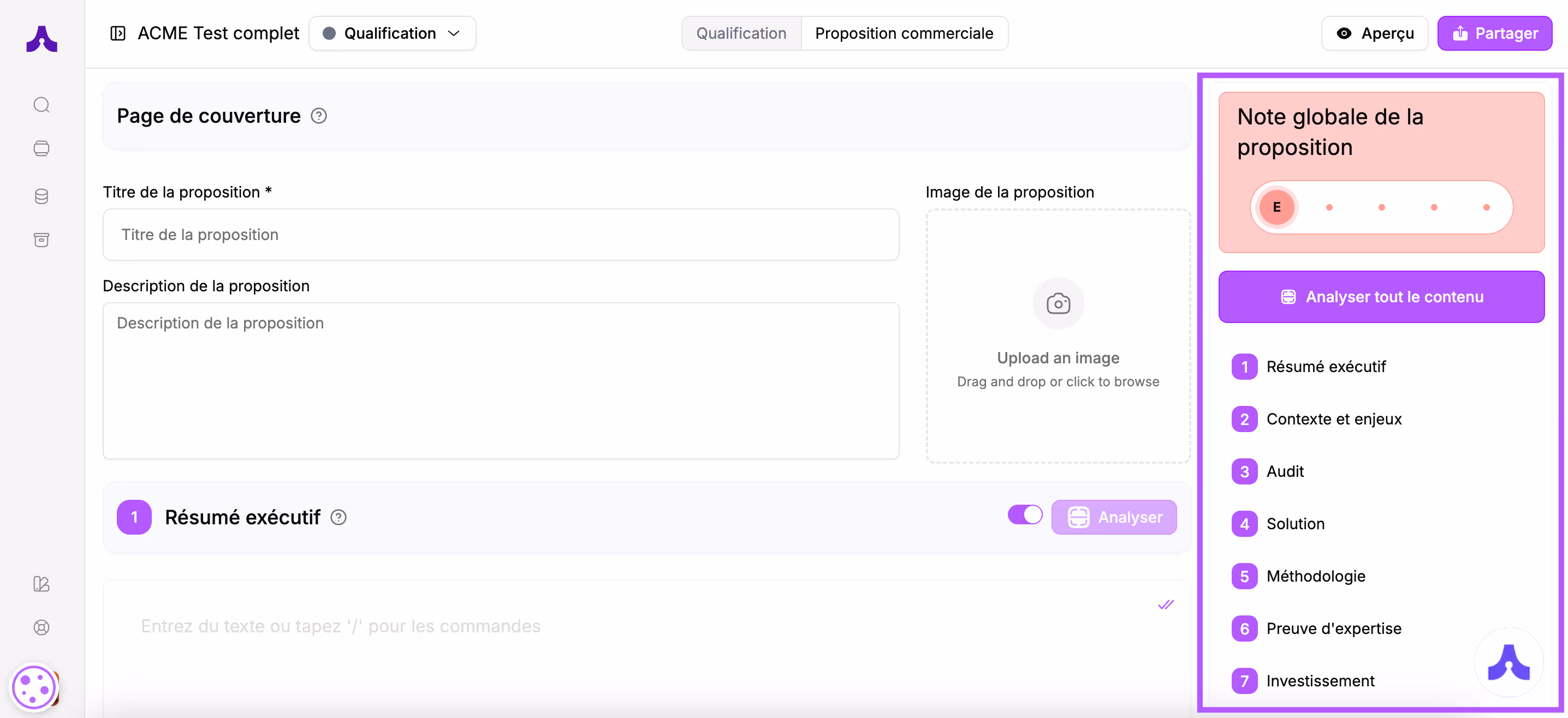
Task: Click the search icon in left sidebar
Action: [41, 105]
